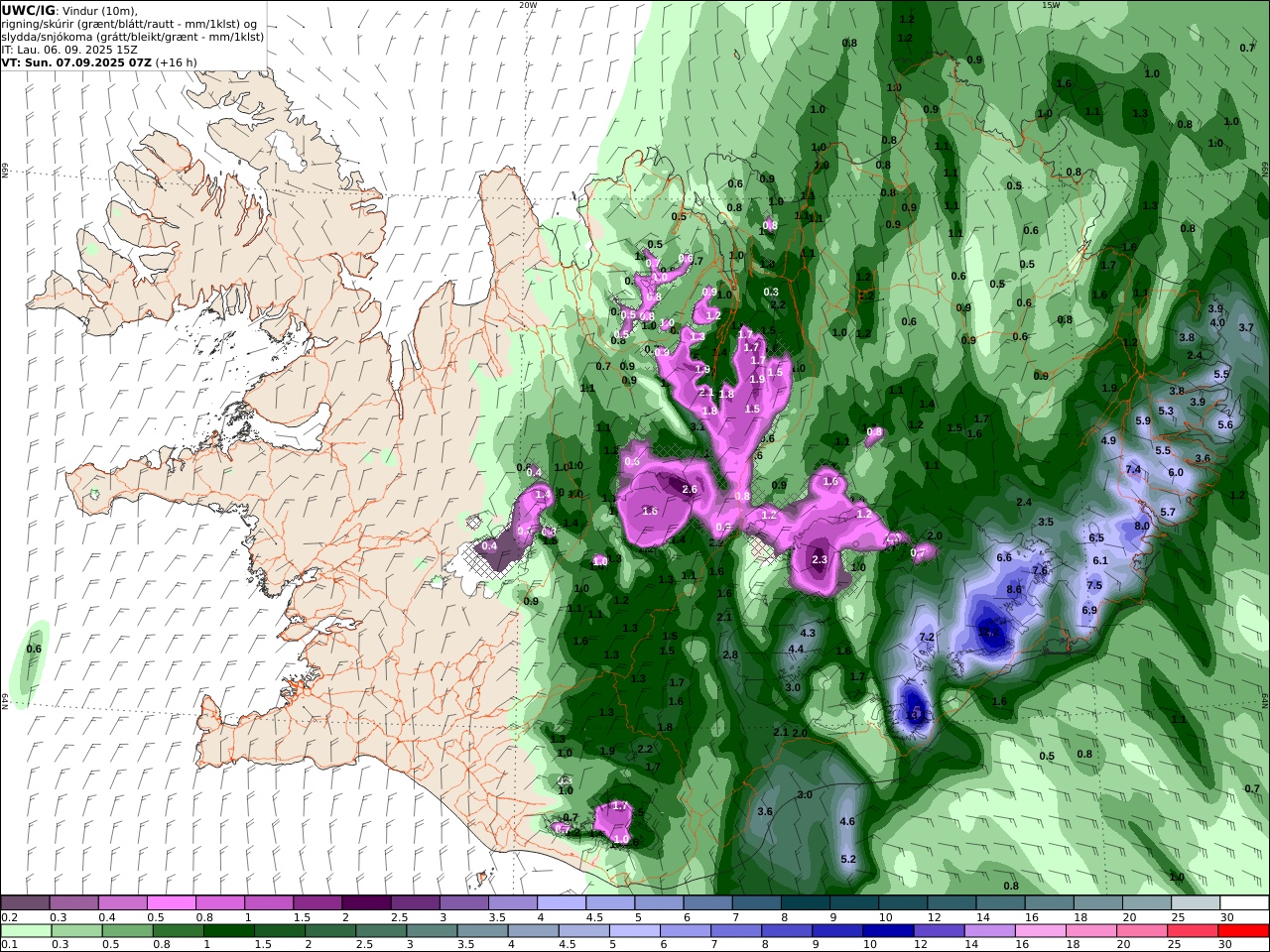
Task: Click the '2.6' value in purple snow area
Action: [x=690, y=489]
